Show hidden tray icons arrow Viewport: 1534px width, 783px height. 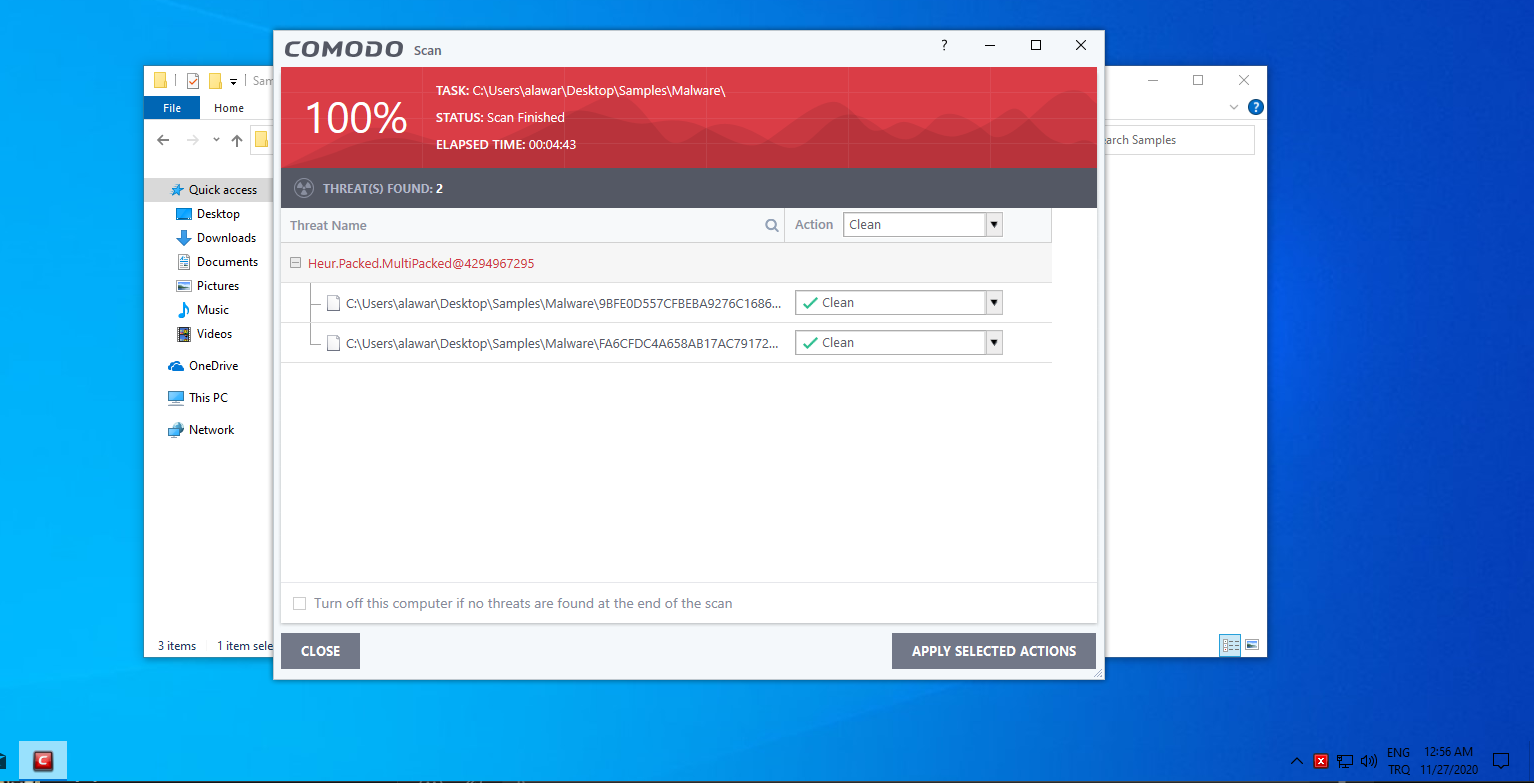tap(1296, 761)
